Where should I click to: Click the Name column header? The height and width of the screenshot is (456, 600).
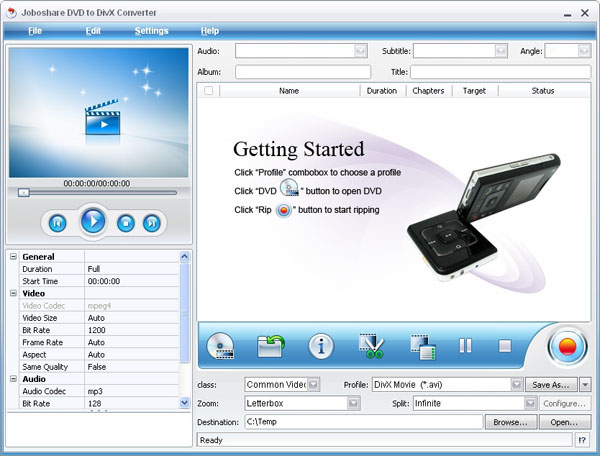tap(289, 91)
